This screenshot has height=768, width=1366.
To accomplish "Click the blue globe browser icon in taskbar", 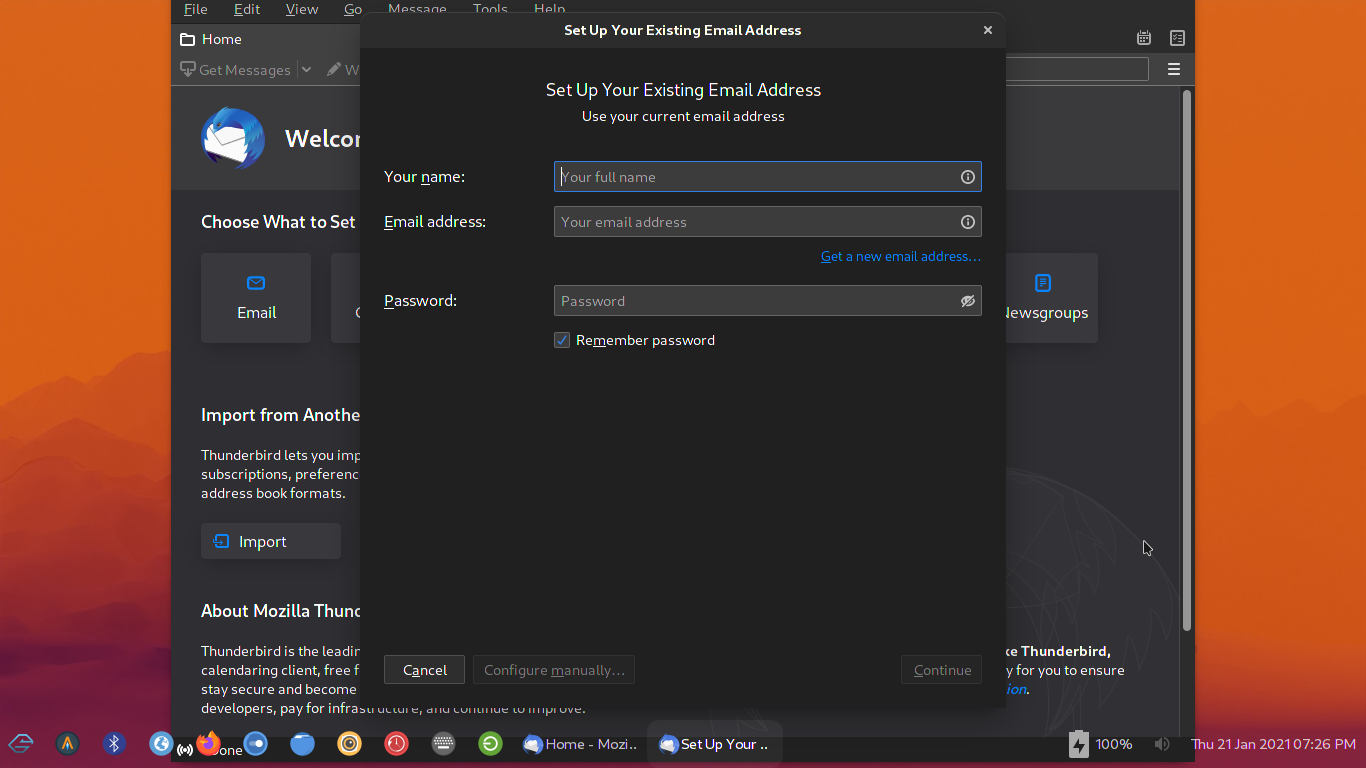I will tap(160, 744).
